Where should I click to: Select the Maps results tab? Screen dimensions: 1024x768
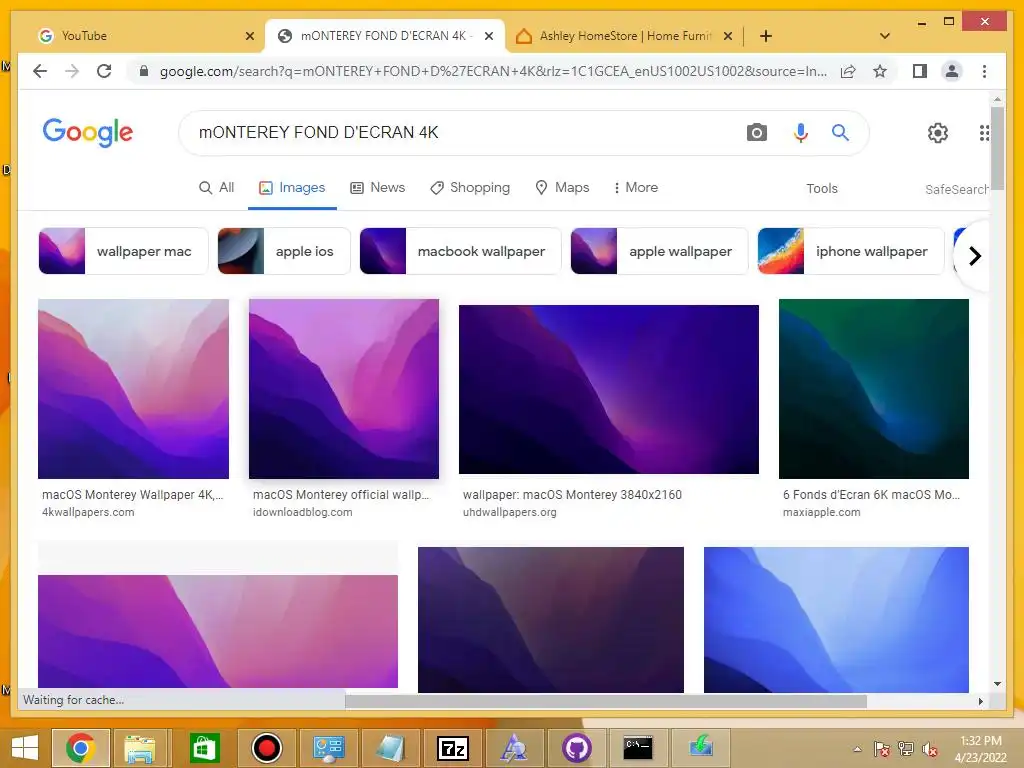[562, 187]
